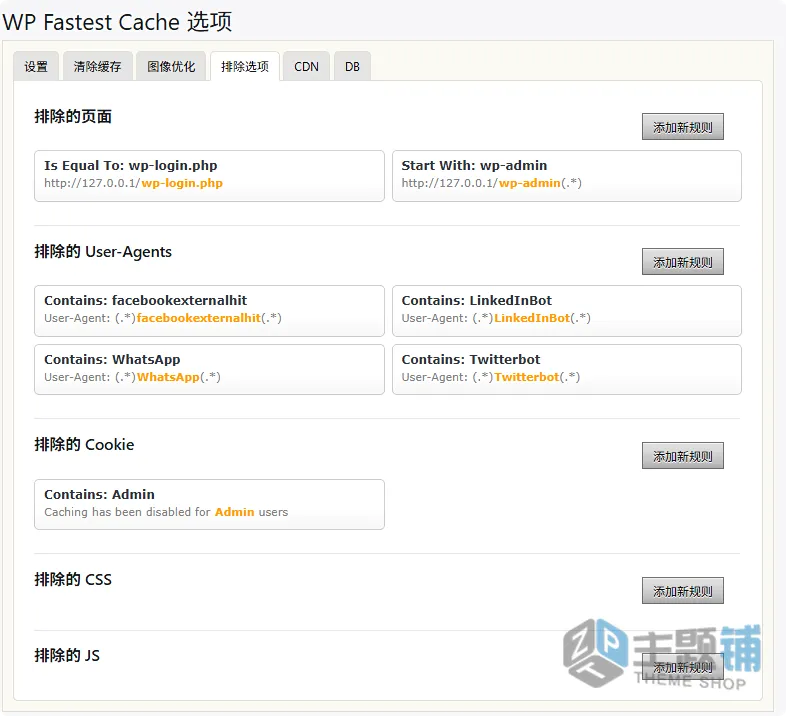The image size is (786, 716).
Task: Click the 排除的 CSS heading
Action: pos(73,579)
